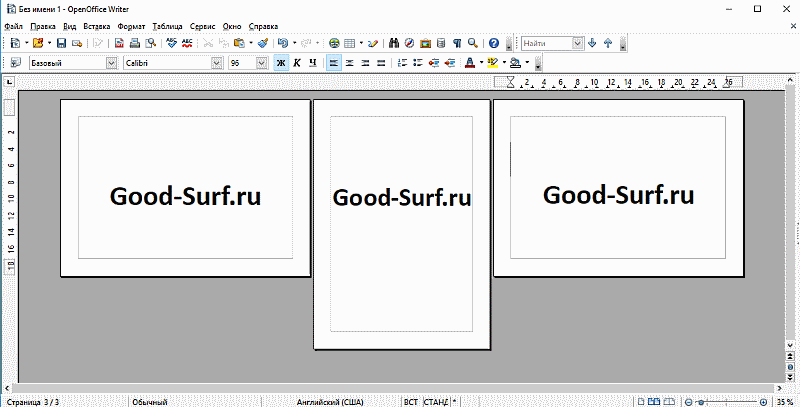Image resolution: width=800 pixels, height=407 pixels.
Task: Click the zoom slider handle
Action: (702, 402)
